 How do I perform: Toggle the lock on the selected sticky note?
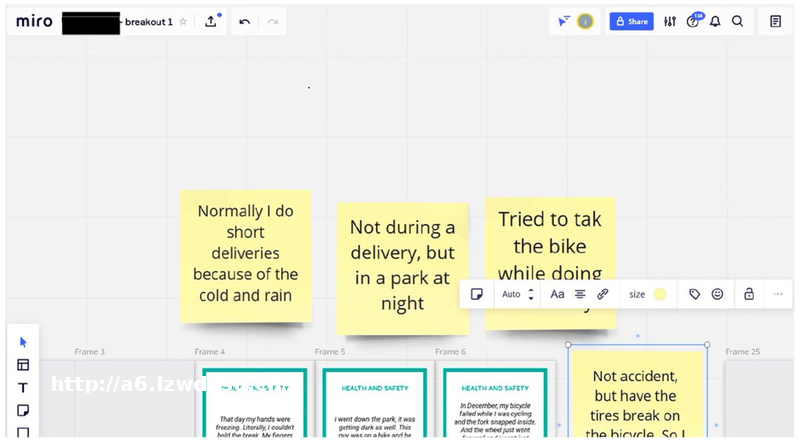[x=748, y=294]
